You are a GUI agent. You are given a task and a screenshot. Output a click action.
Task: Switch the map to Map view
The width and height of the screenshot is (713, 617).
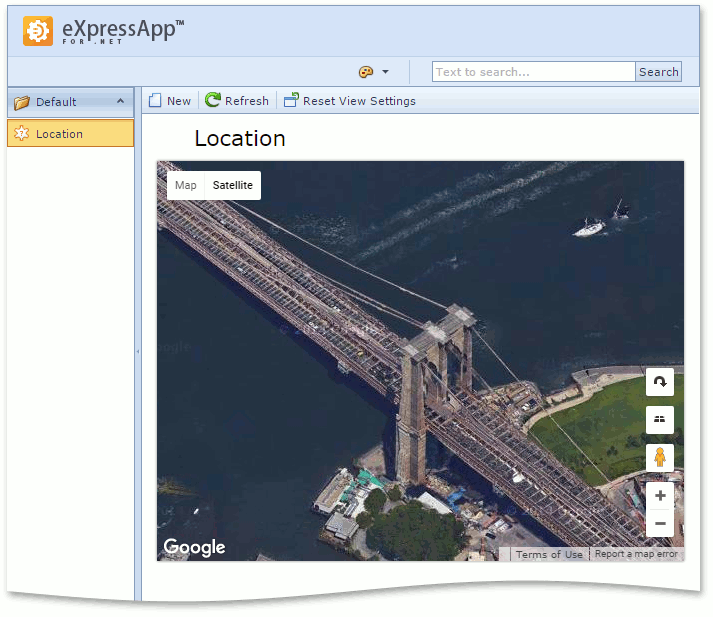pyautogui.click(x=186, y=185)
